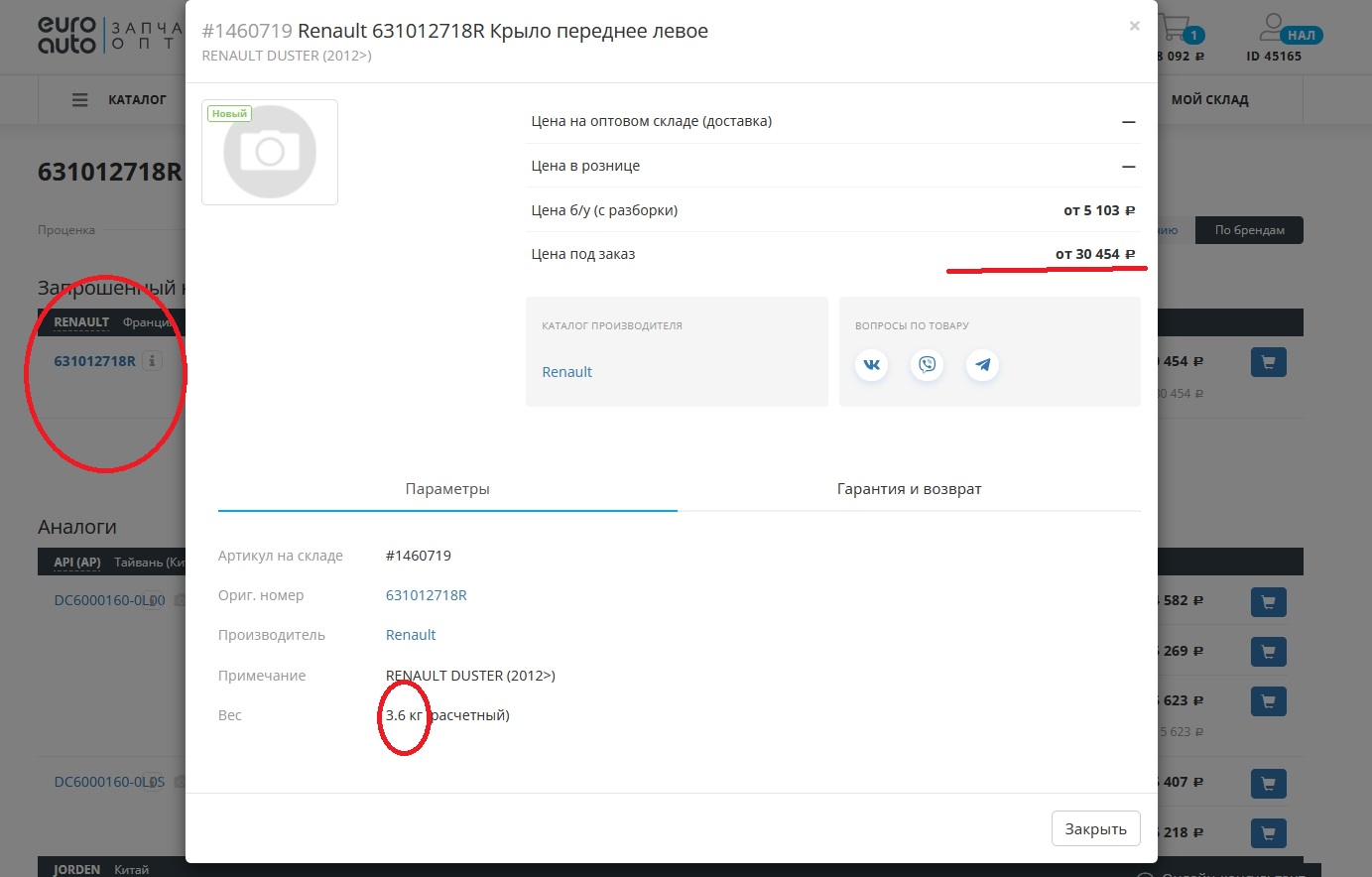Switch to Параметры tab
Screen dimensions: 1372x877
tap(447, 489)
